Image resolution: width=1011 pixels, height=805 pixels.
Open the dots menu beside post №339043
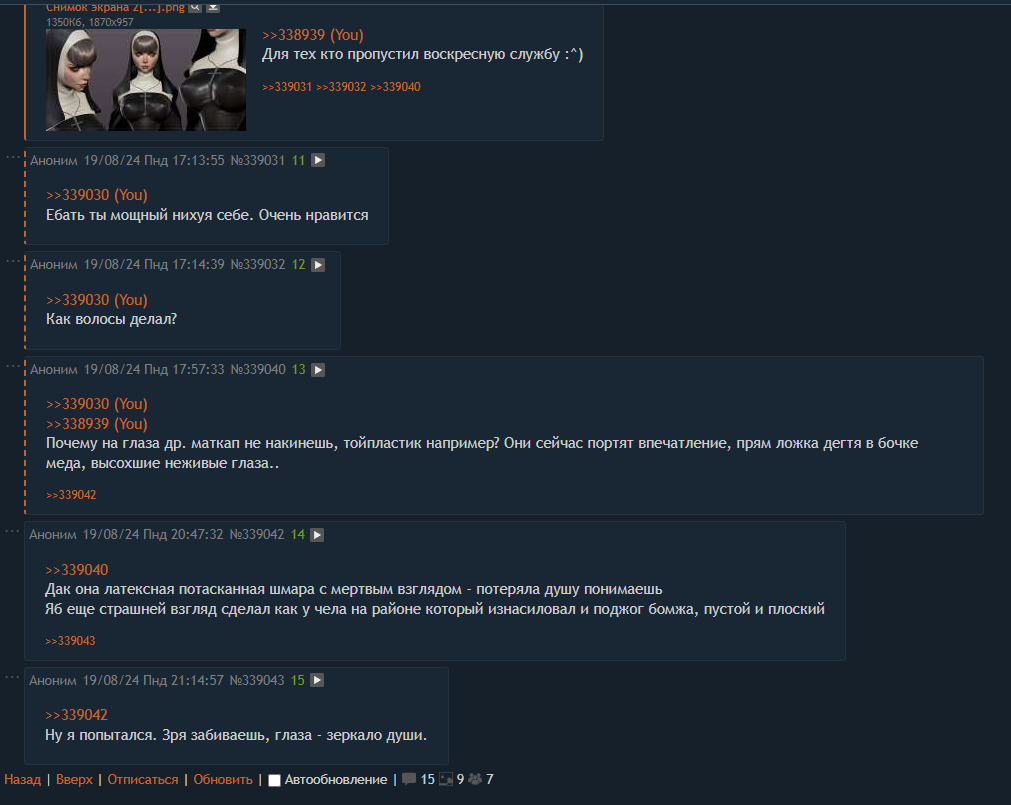coord(12,677)
